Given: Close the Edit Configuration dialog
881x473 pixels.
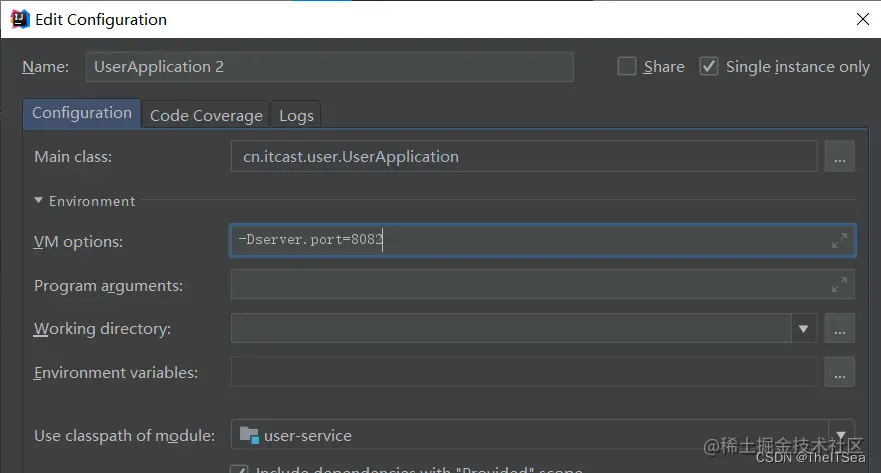Looking at the screenshot, I should pyautogui.click(x=862, y=19).
